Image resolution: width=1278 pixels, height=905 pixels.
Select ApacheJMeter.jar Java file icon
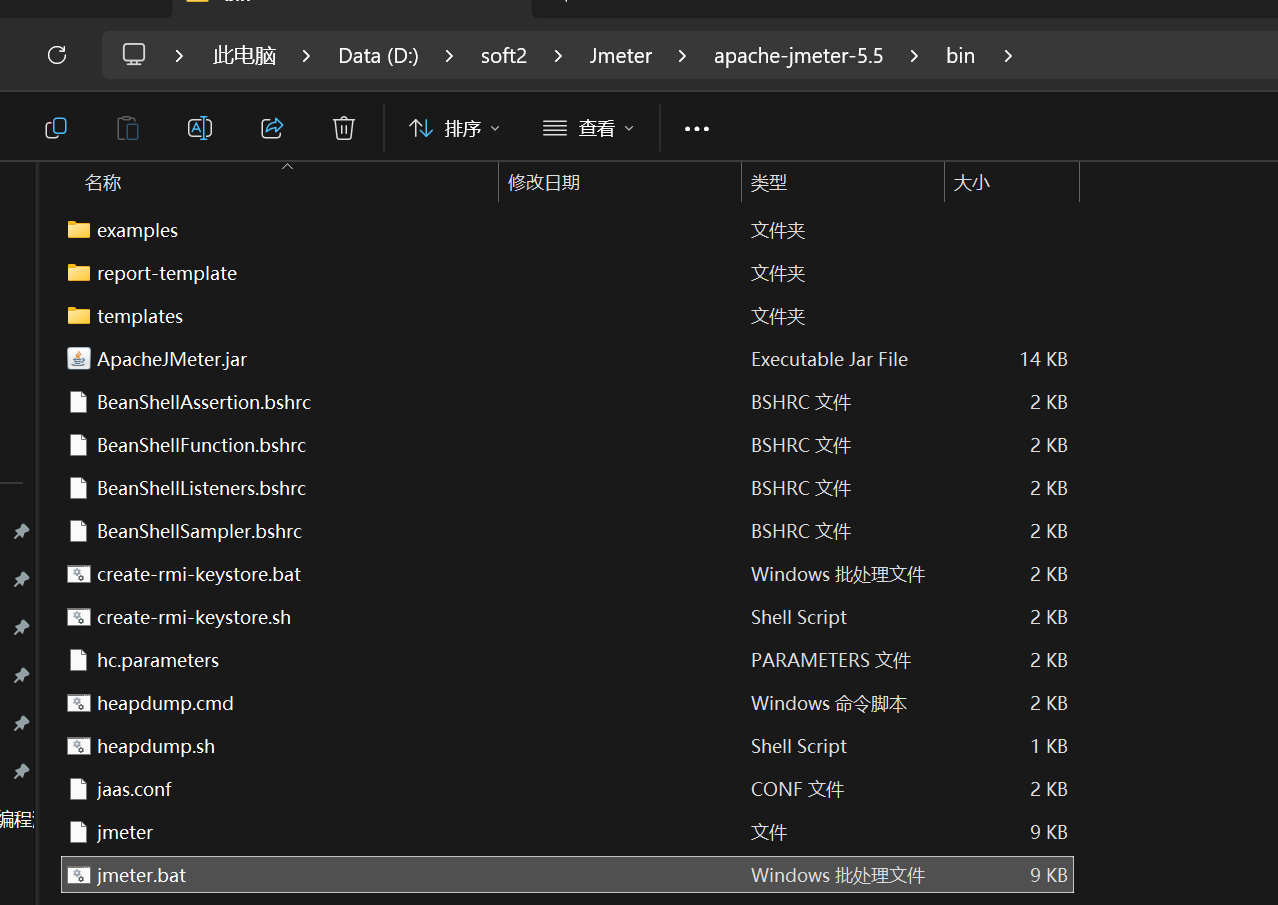pyautogui.click(x=79, y=359)
